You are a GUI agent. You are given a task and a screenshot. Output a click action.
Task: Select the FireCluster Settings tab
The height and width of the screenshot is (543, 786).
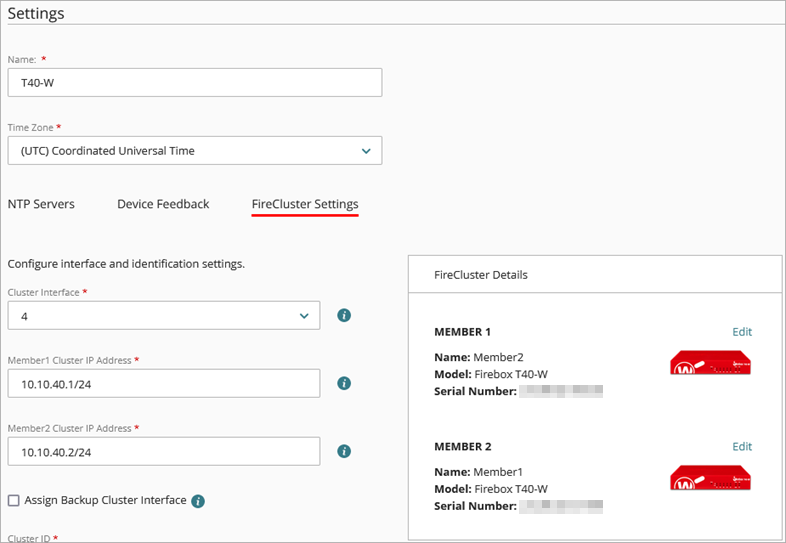[305, 204]
